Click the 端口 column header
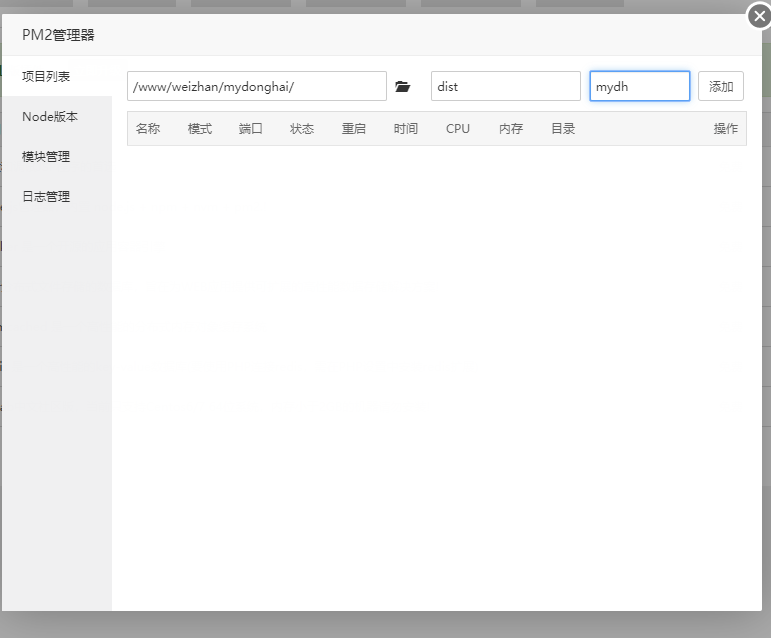Screen dimensions: 771x638 point(251,129)
